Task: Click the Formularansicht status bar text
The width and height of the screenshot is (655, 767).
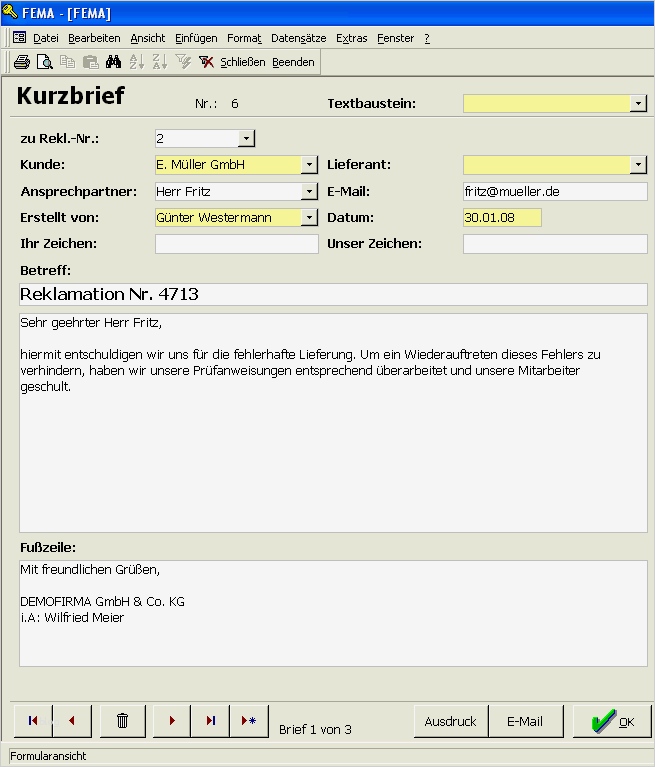Action: [x=48, y=756]
